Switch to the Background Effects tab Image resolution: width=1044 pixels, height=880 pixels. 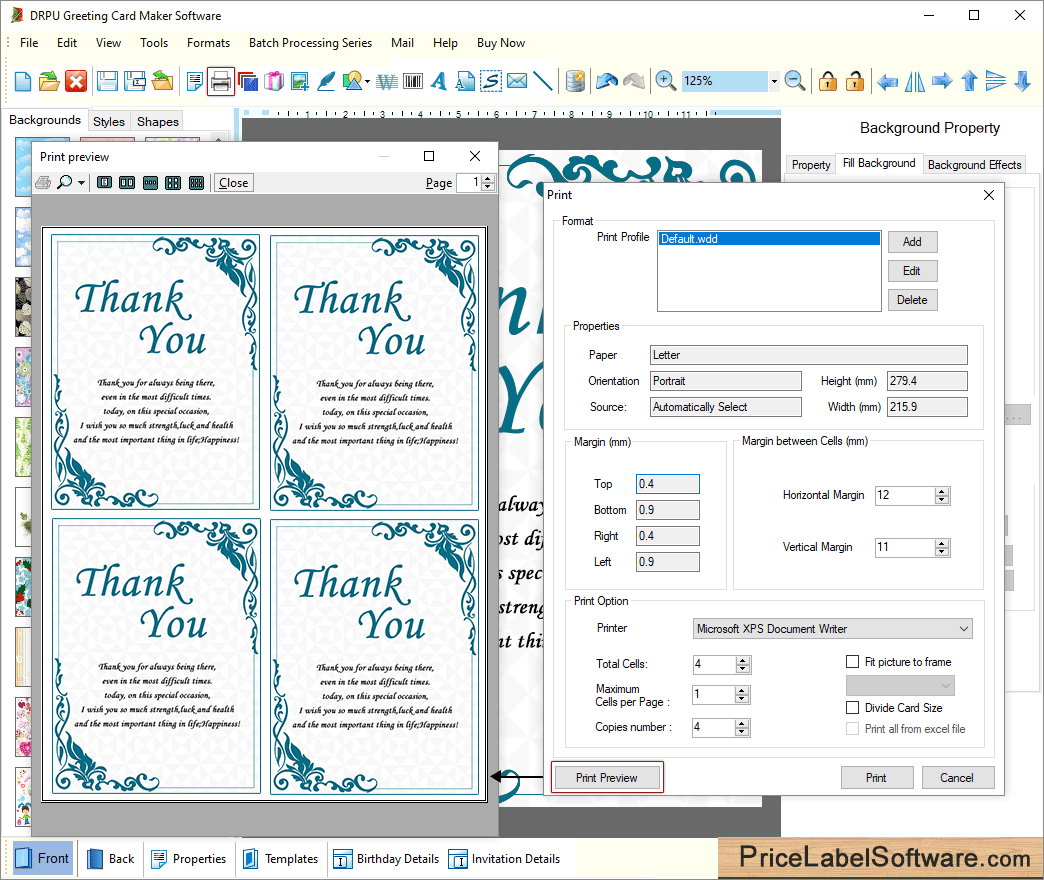(974, 165)
